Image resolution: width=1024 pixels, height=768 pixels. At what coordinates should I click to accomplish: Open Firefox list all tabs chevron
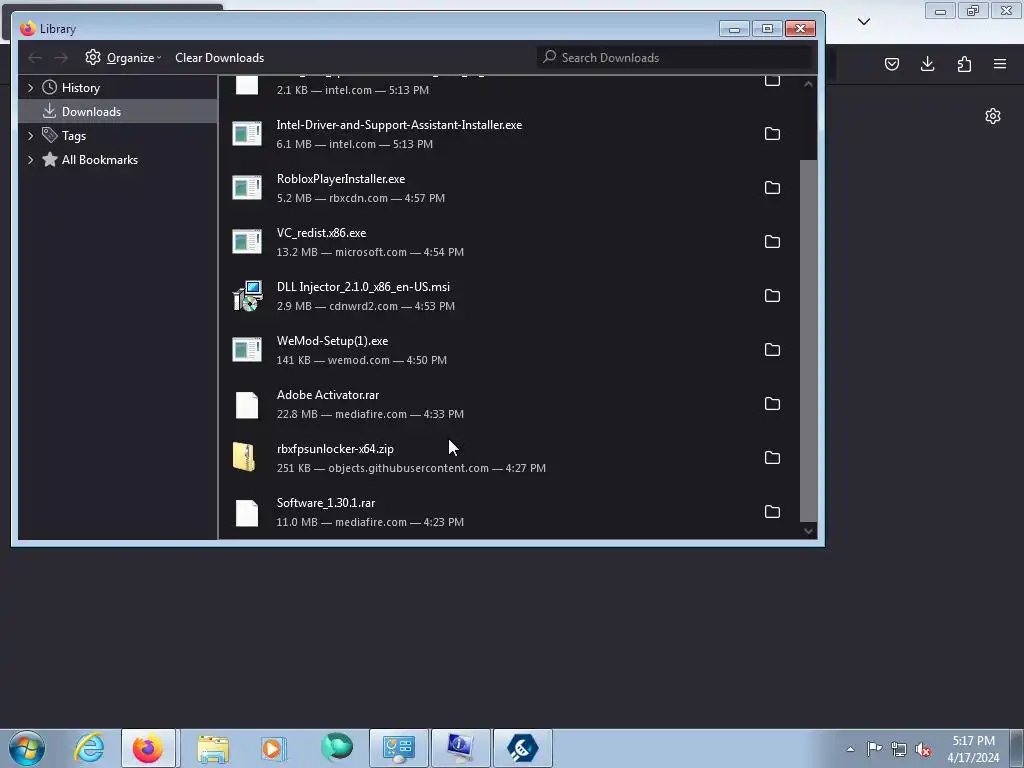[x=864, y=22]
